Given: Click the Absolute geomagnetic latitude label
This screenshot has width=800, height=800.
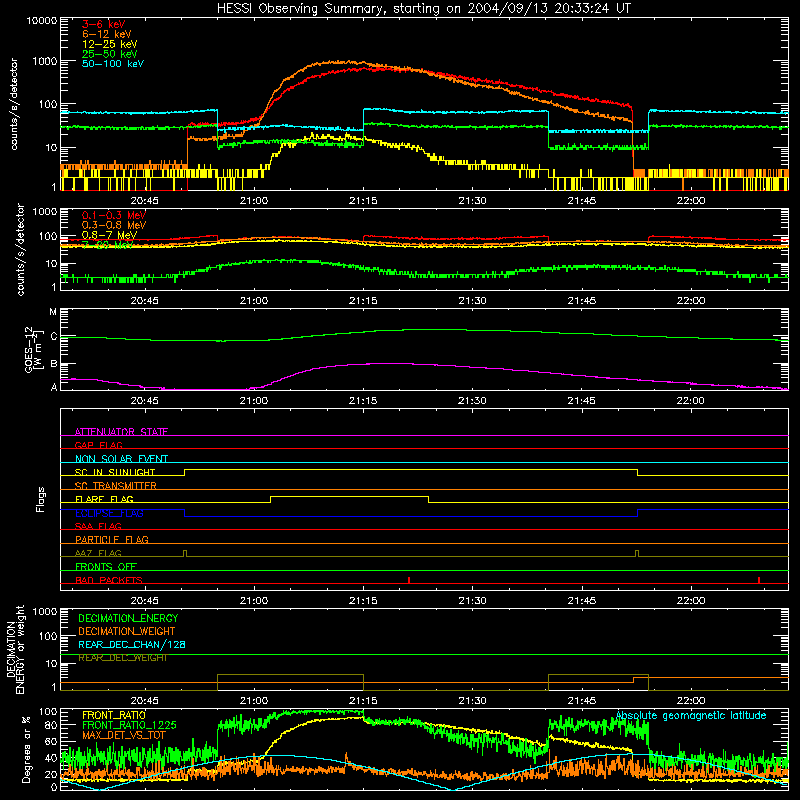Looking at the screenshot, I should coord(691,715).
